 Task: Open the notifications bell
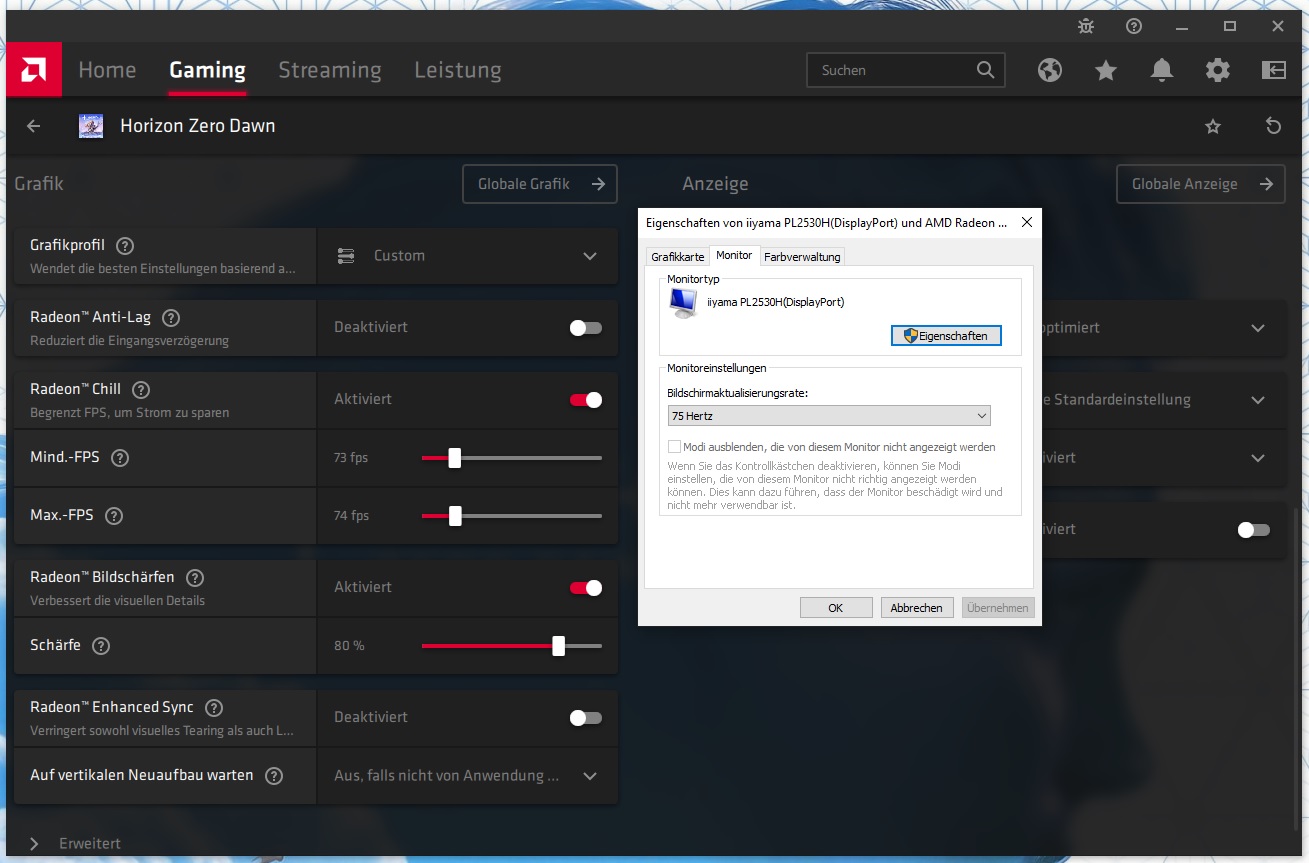[1161, 70]
